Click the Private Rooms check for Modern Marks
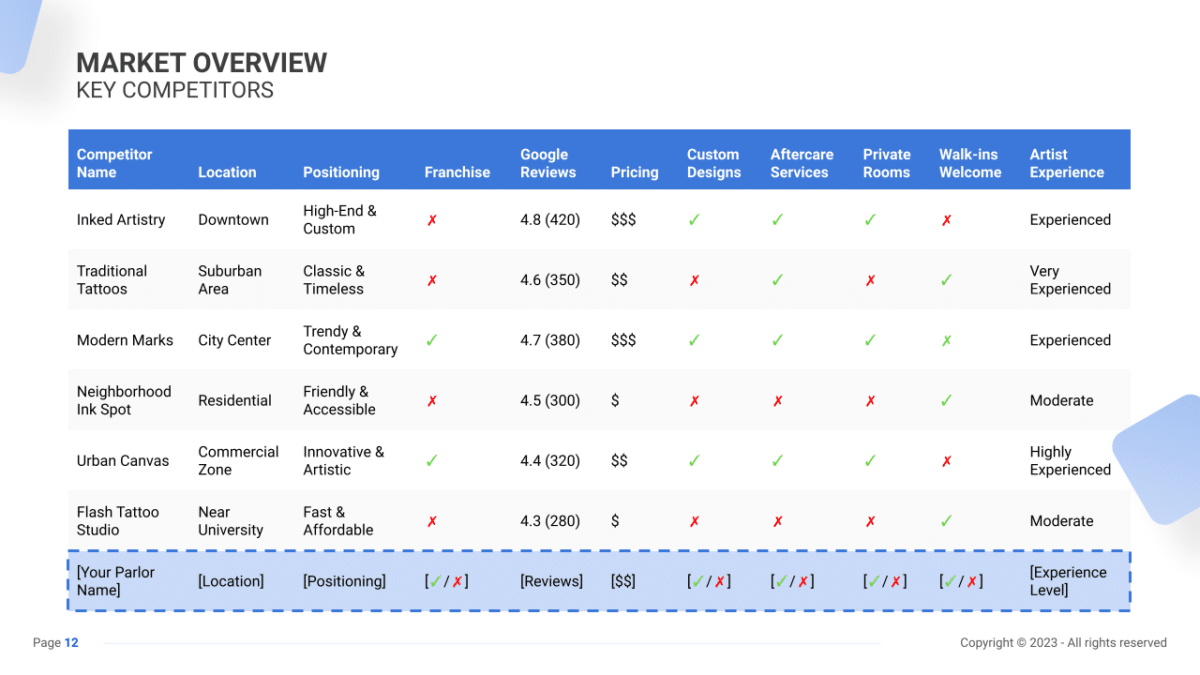This screenshot has height=675, width=1200. click(x=870, y=340)
